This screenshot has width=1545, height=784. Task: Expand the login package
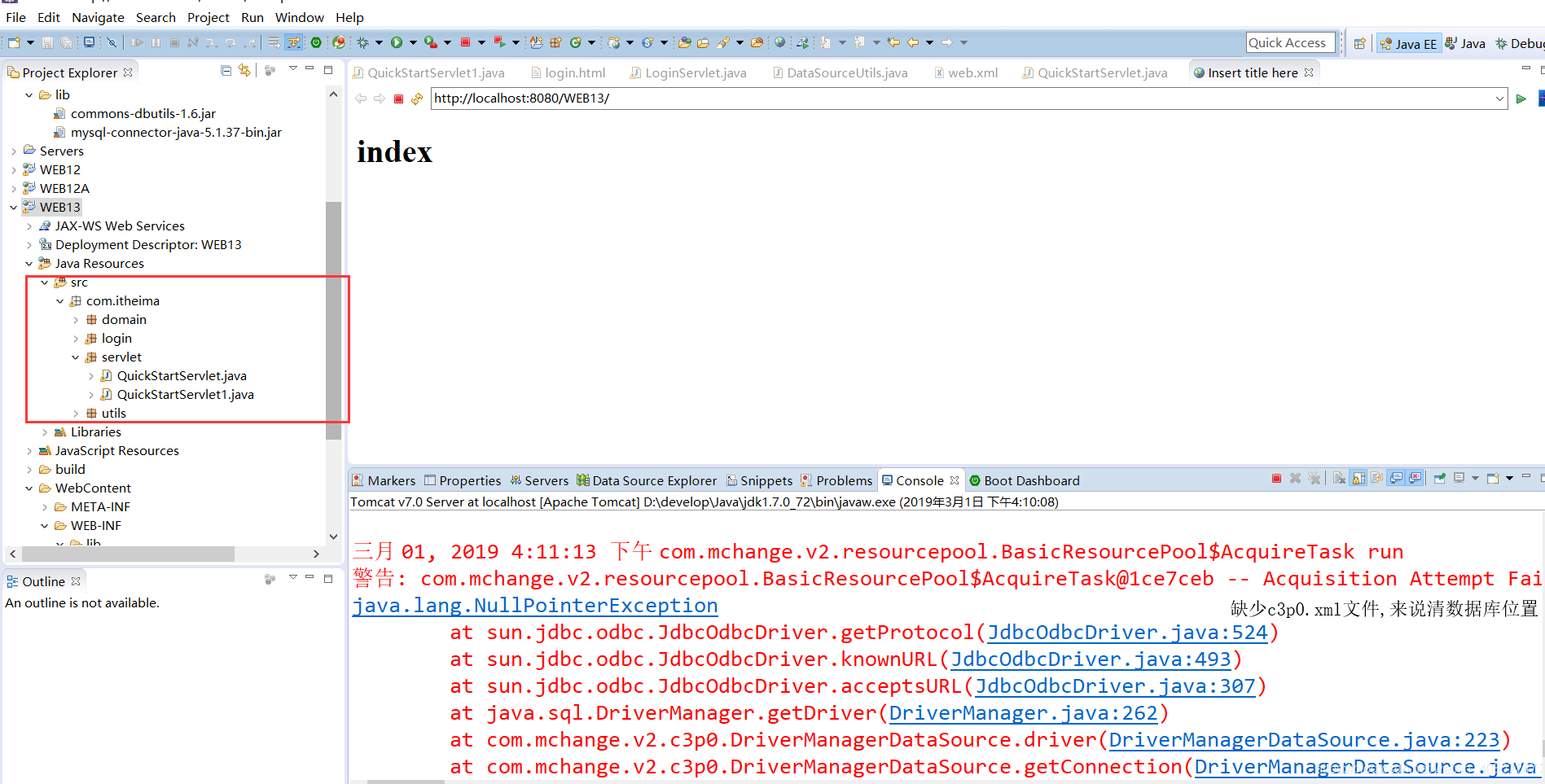tap(76, 339)
